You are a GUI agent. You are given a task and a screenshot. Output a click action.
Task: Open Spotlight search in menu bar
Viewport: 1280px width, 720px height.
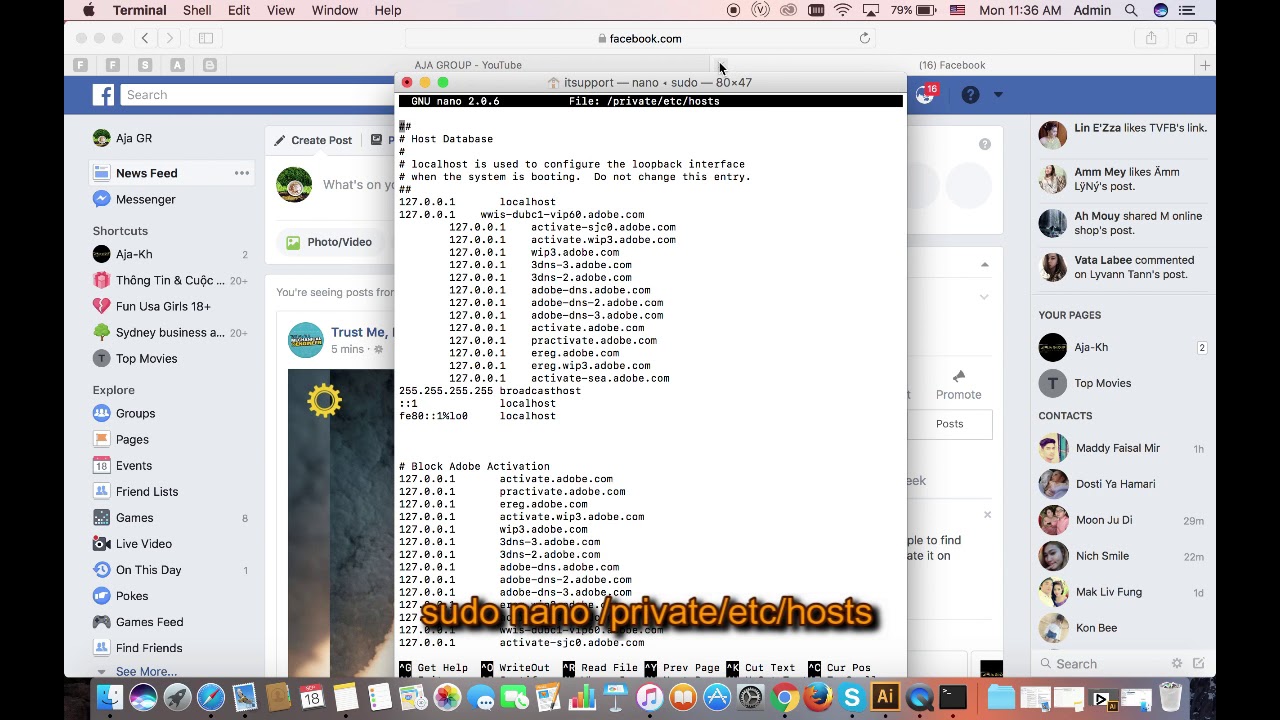[x=1131, y=10]
